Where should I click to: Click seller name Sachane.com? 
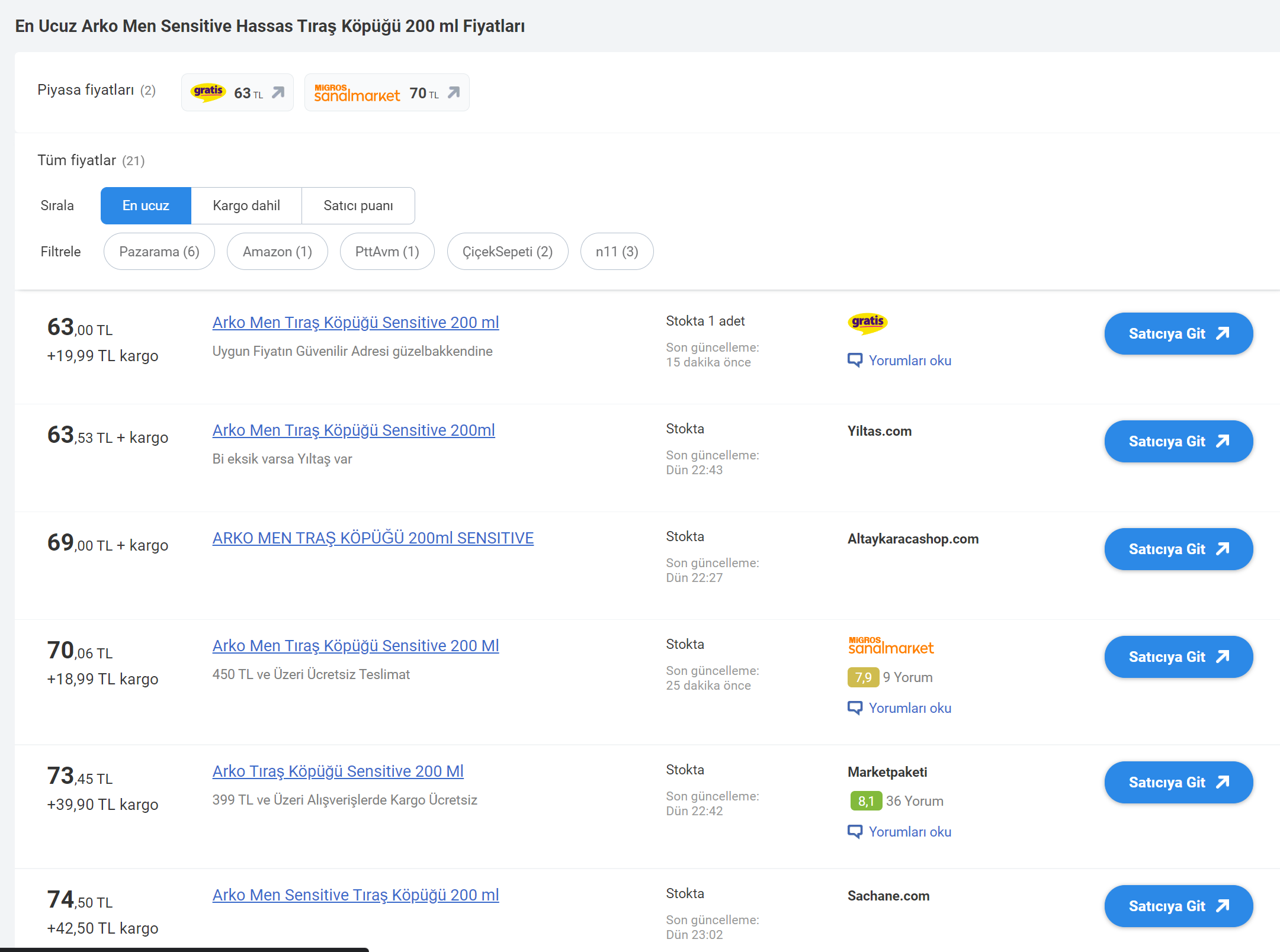(888, 896)
